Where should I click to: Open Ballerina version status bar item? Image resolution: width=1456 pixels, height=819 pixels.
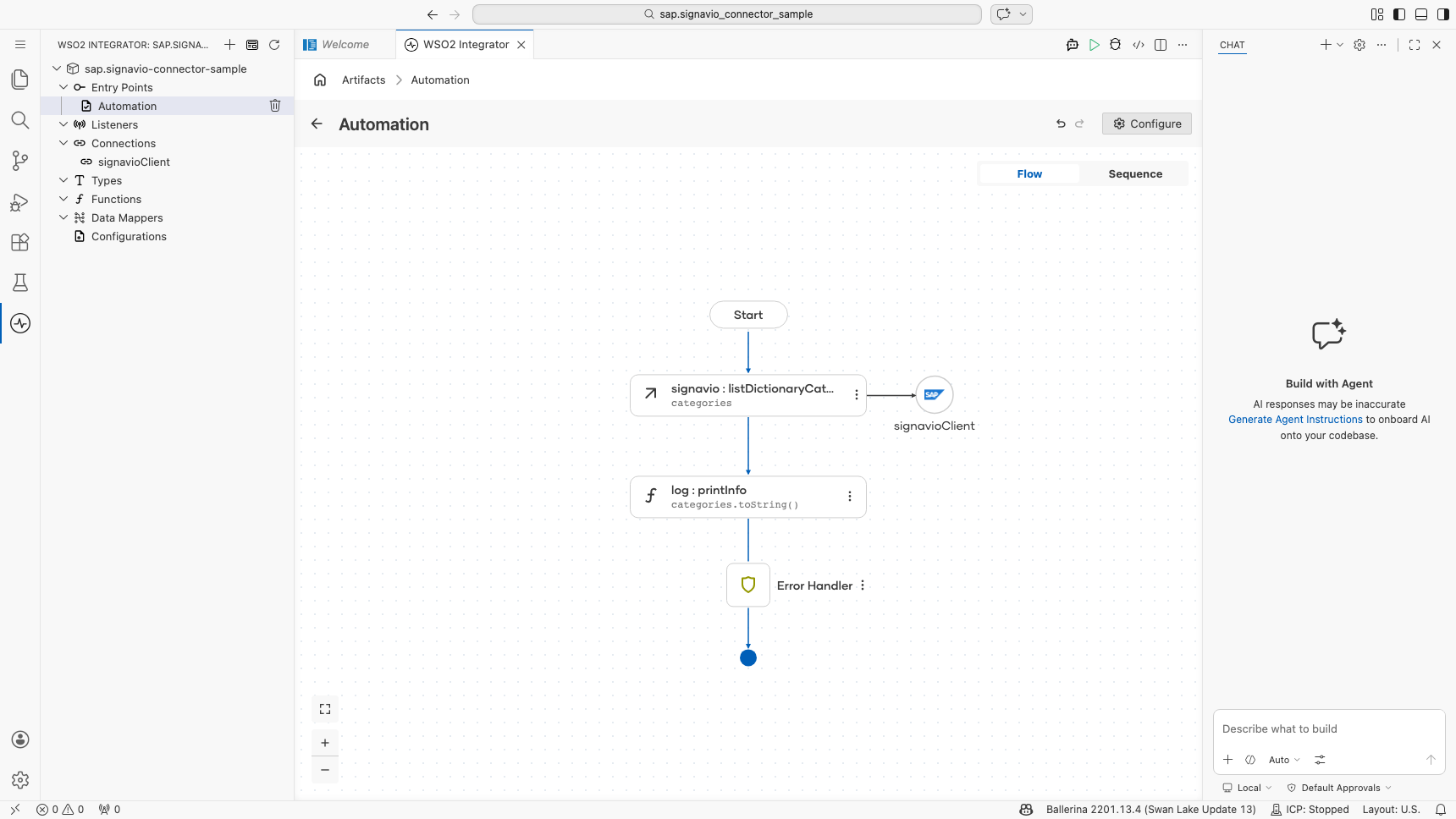[x=1150, y=810]
